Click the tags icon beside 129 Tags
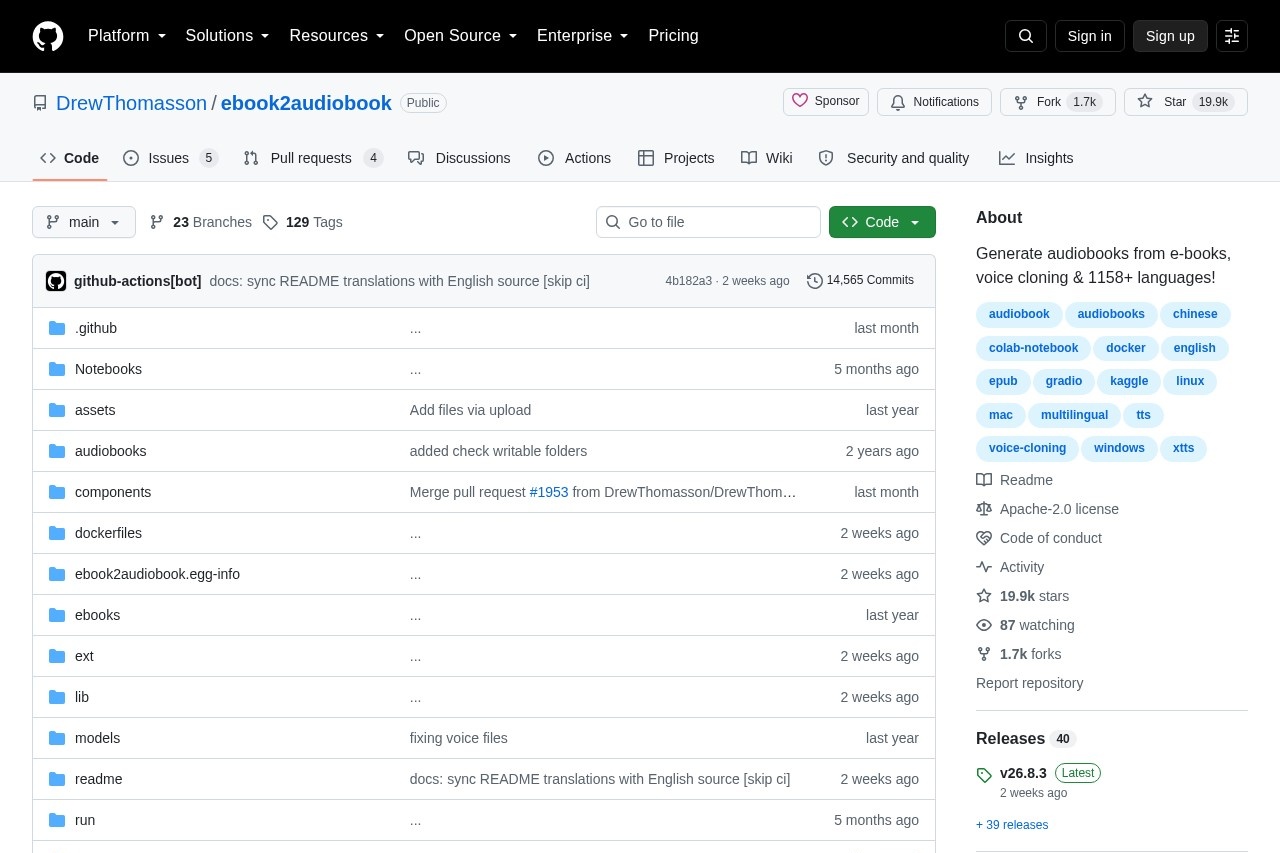 pos(270,222)
